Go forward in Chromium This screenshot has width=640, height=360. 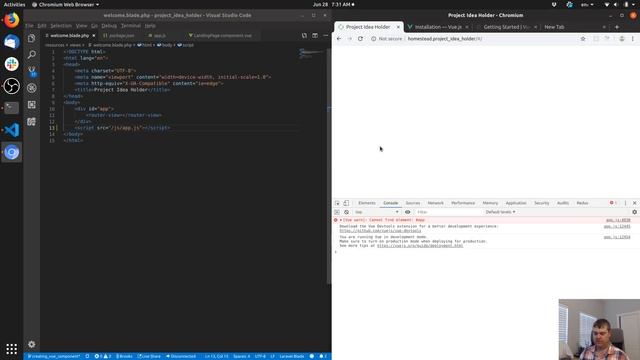point(349,39)
